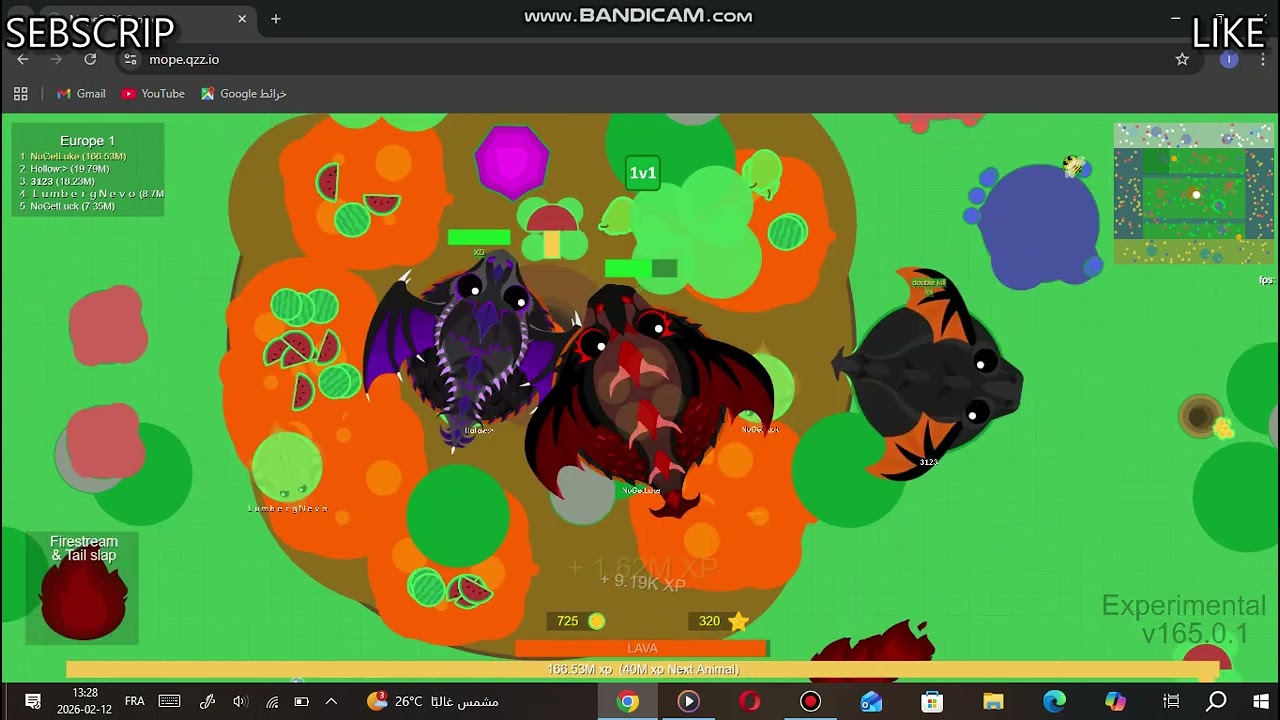Open File Explorer from taskbar
Viewport: 1280px width, 720px height.
click(x=993, y=702)
